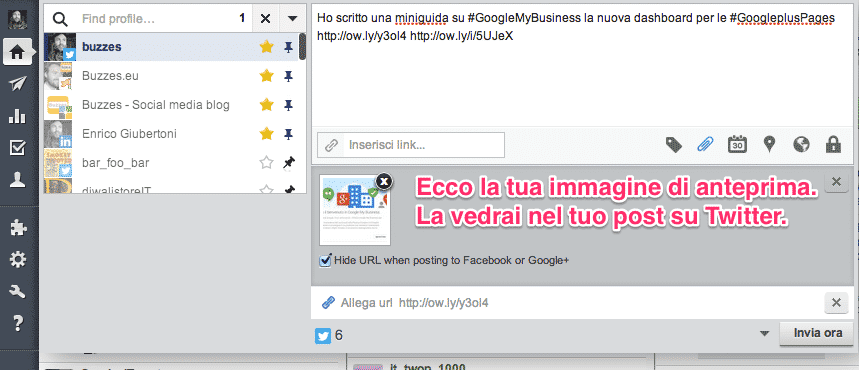Screen dimensions: 859x370
Task: Click the profile search magnifier icon
Action: pos(60,19)
